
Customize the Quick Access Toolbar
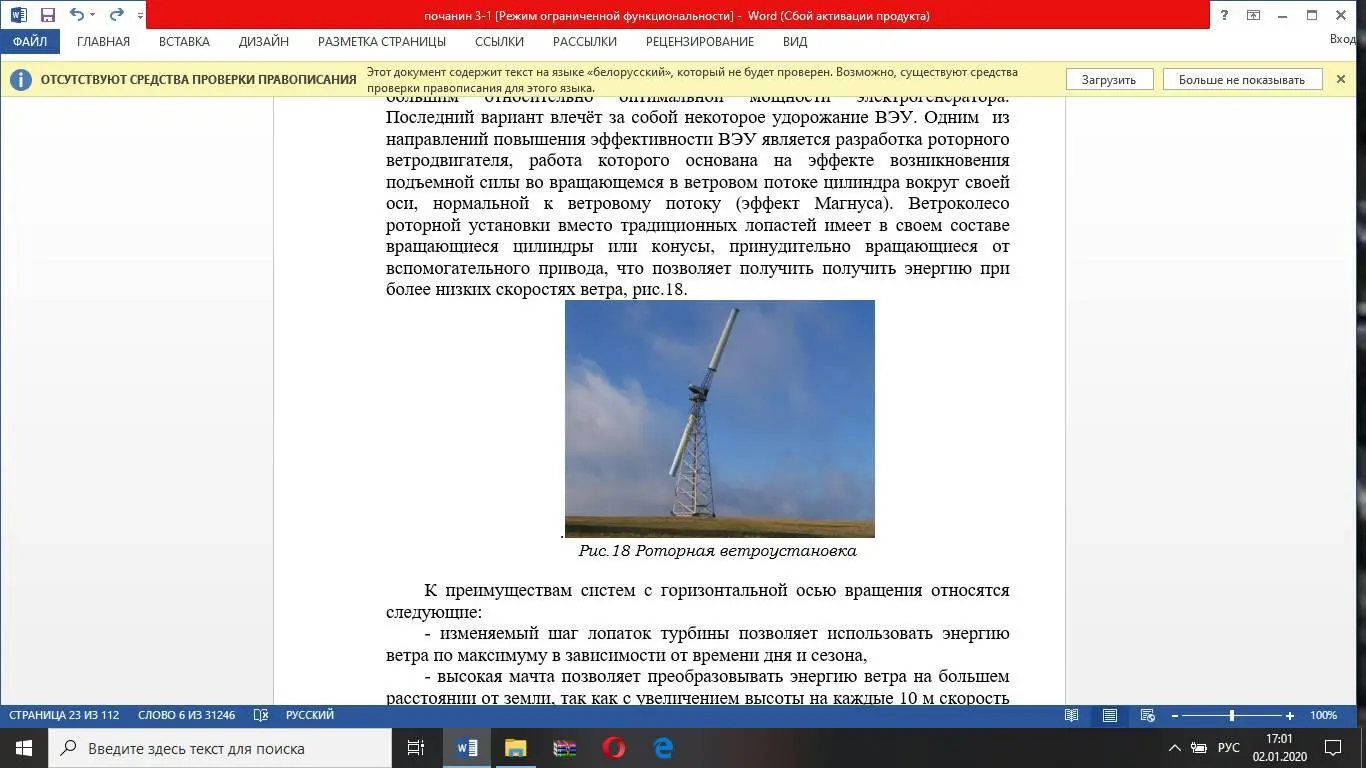140,16
